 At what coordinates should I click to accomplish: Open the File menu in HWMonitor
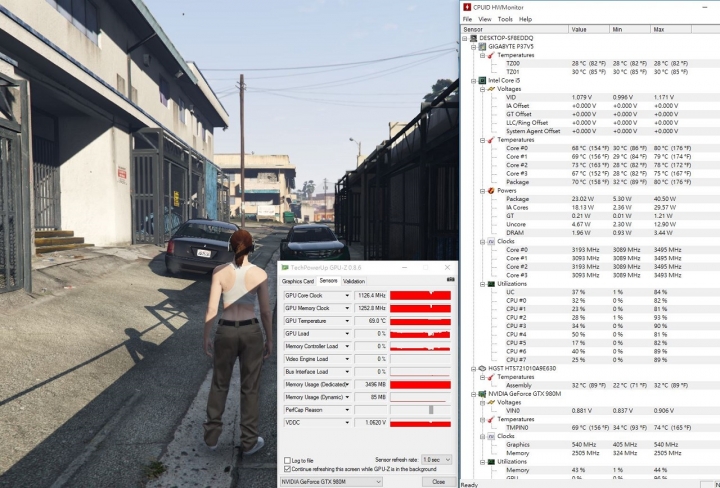pyautogui.click(x=467, y=19)
